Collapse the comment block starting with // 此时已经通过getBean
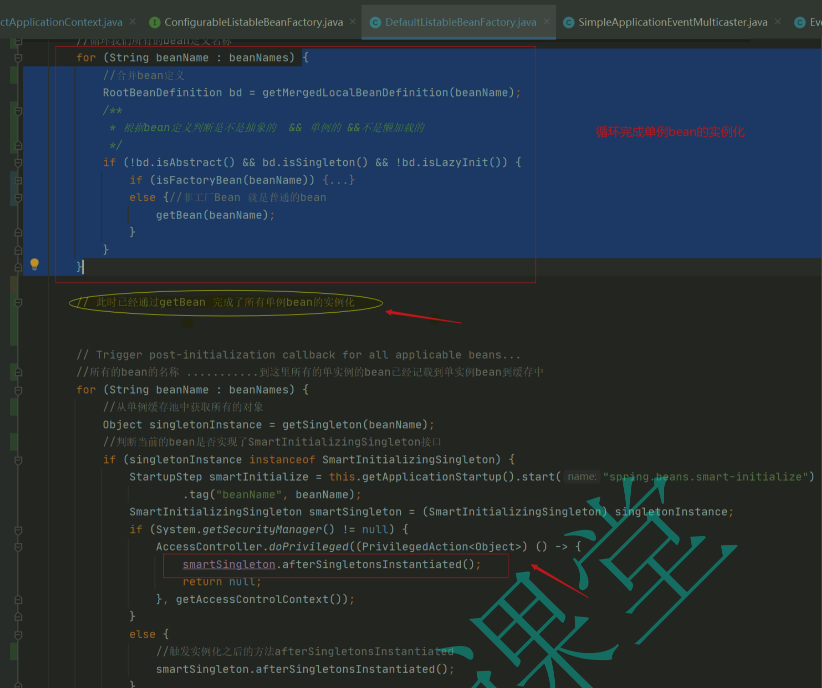Viewport: 822px width, 688px height. 18,303
